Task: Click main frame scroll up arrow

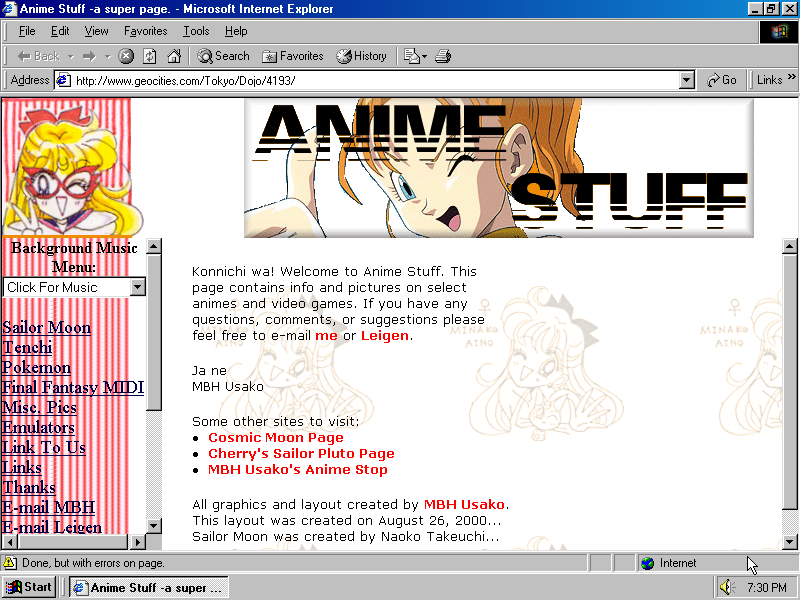Action: click(789, 246)
